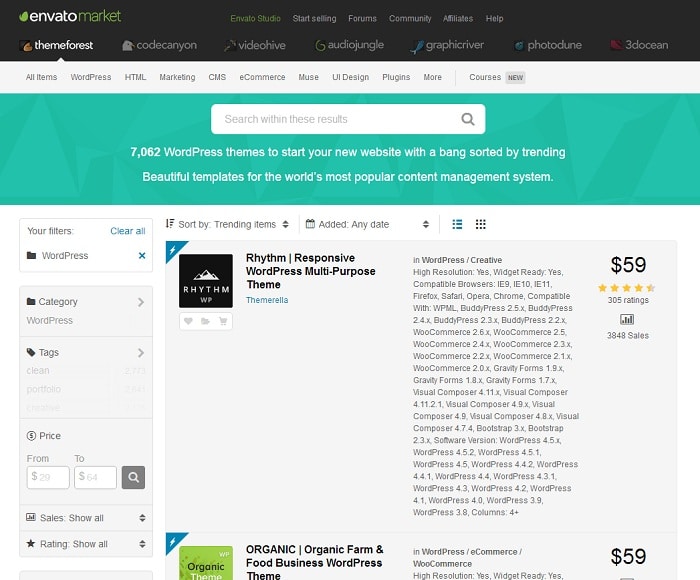The image size is (700, 580).
Task: Open the Organic Theme thumbnail
Action: pos(206,563)
